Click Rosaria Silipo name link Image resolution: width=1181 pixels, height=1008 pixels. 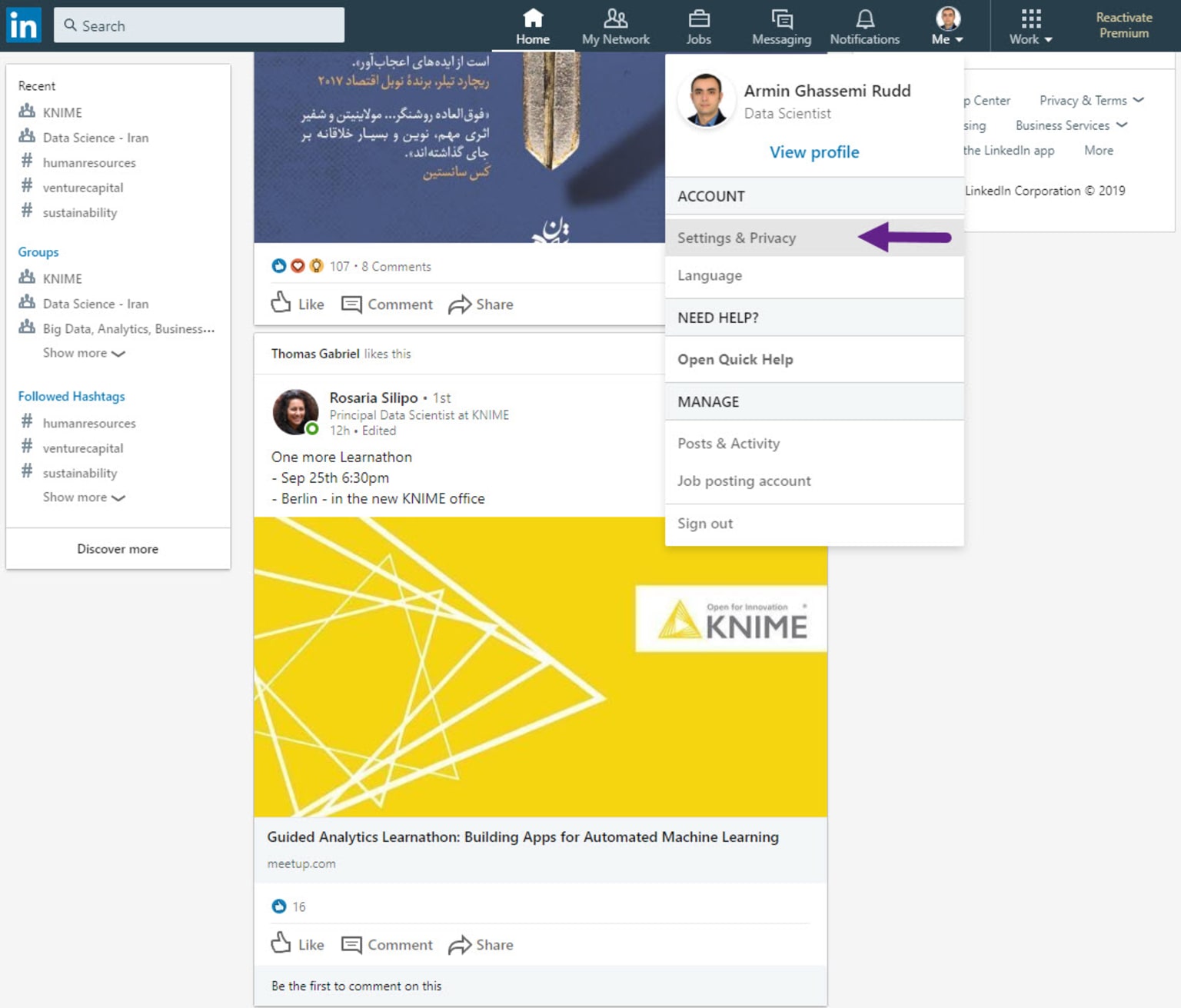[x=374, y=398]
